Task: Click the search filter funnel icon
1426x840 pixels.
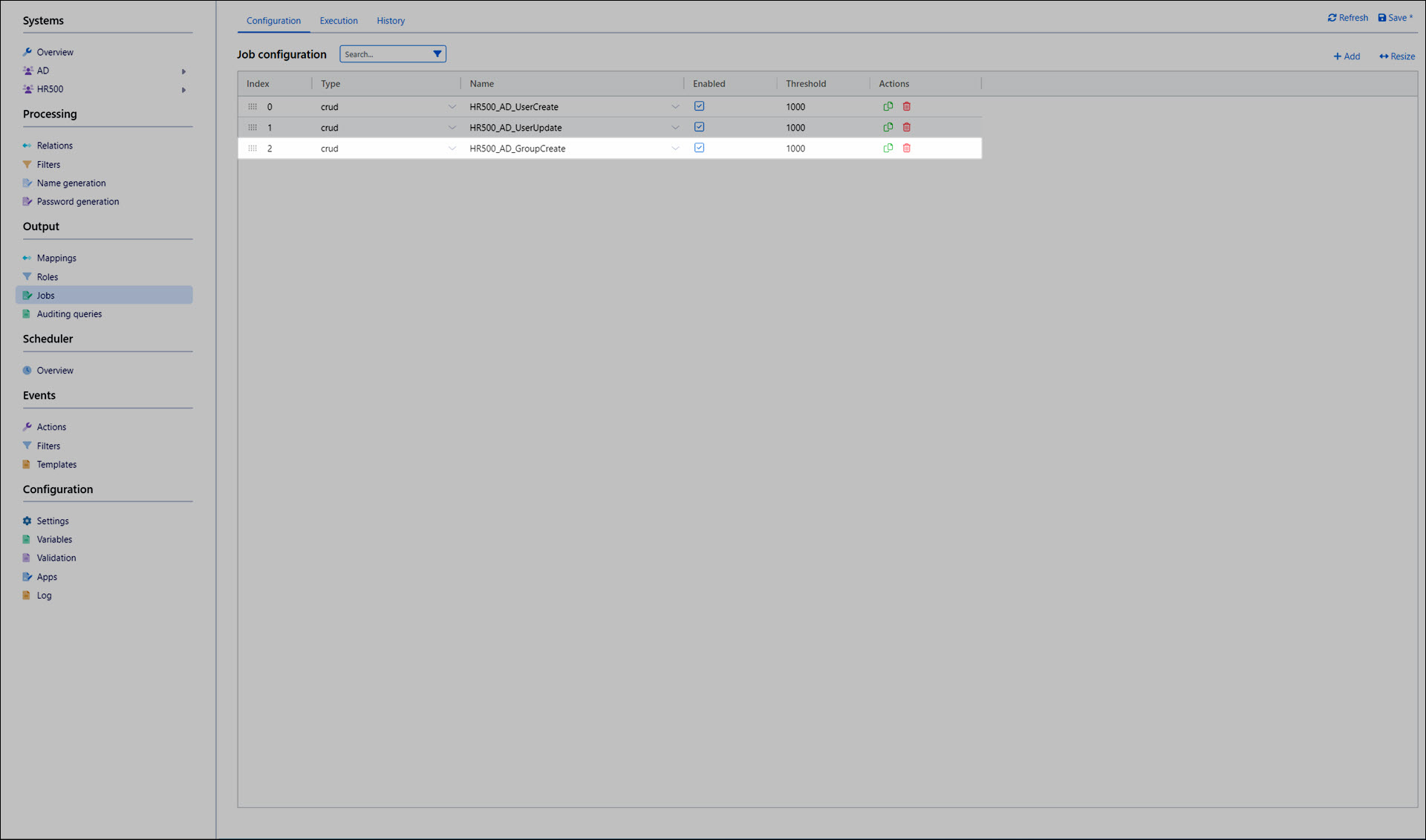Action: pyautogui.click(x=437, y=53)
